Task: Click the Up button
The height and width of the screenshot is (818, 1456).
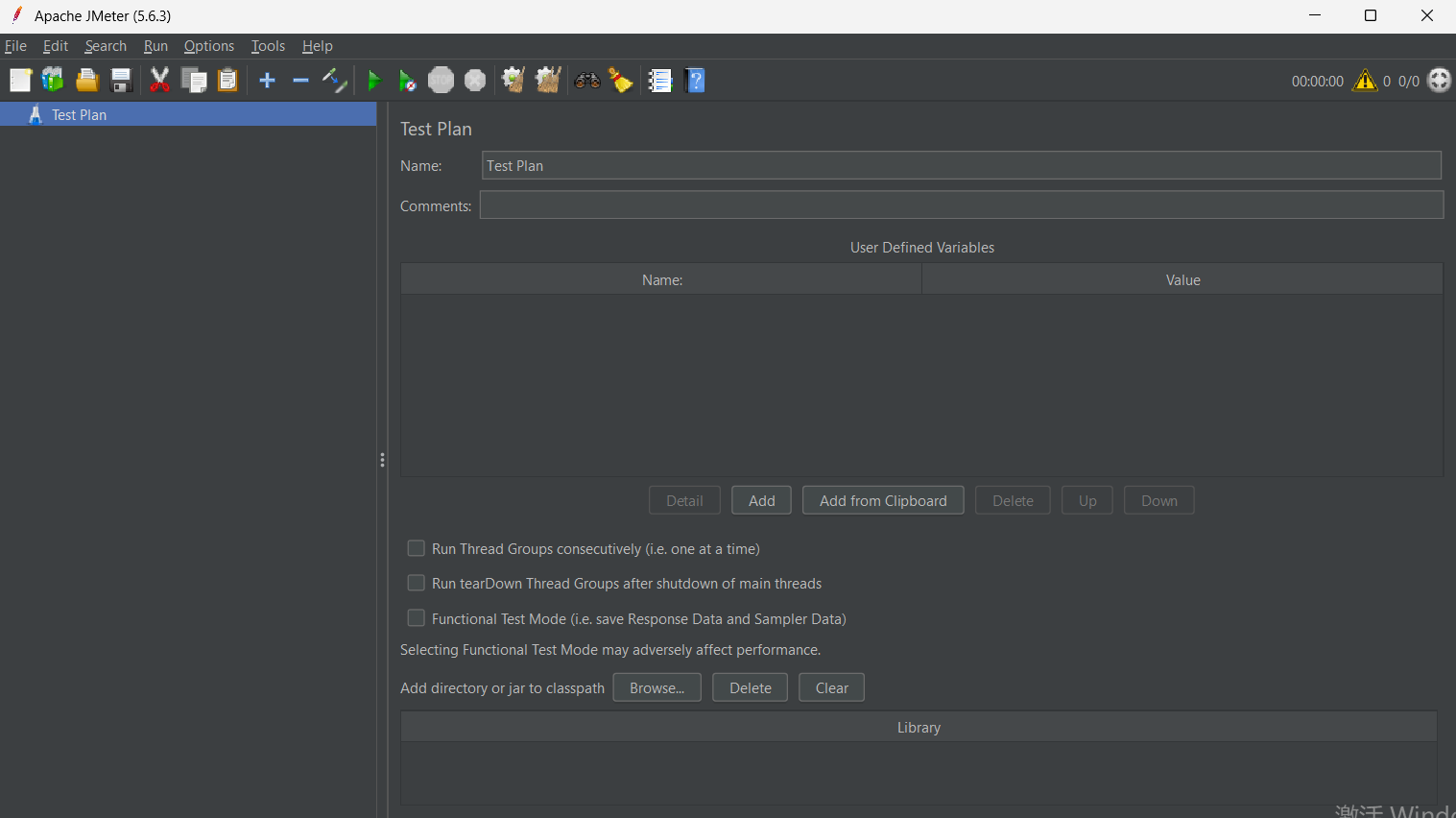Action: (1087, 500)
